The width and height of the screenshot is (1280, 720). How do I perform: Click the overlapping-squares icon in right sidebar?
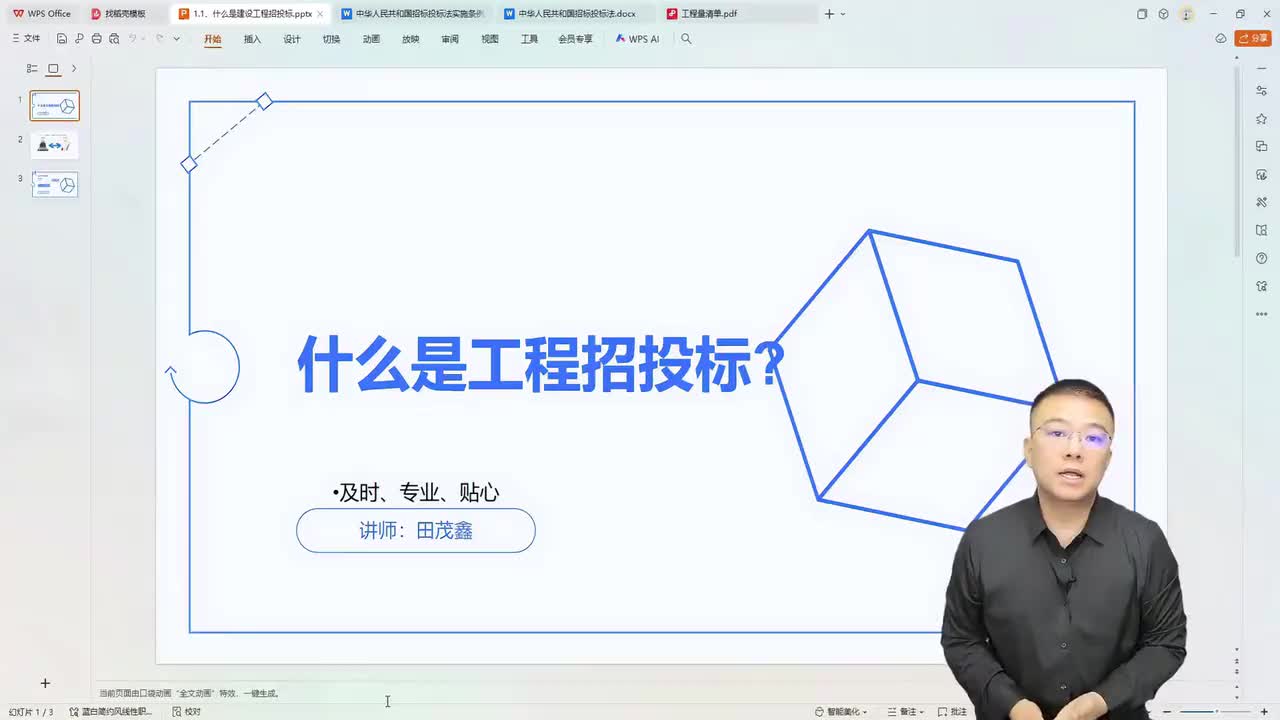click(x=1262, y=147)
